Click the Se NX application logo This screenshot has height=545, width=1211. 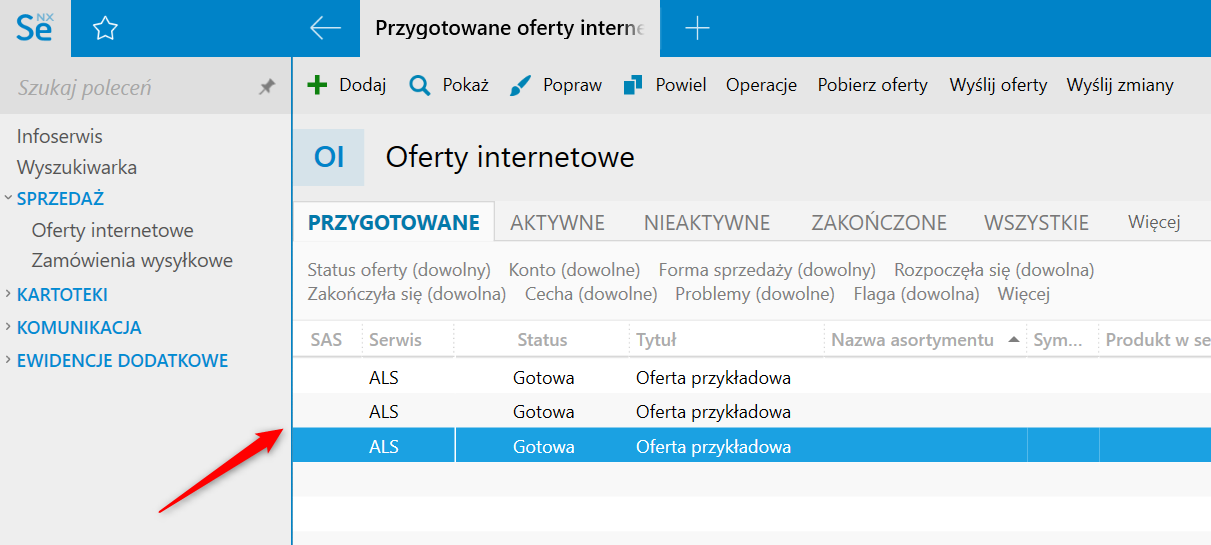[35, 27]
